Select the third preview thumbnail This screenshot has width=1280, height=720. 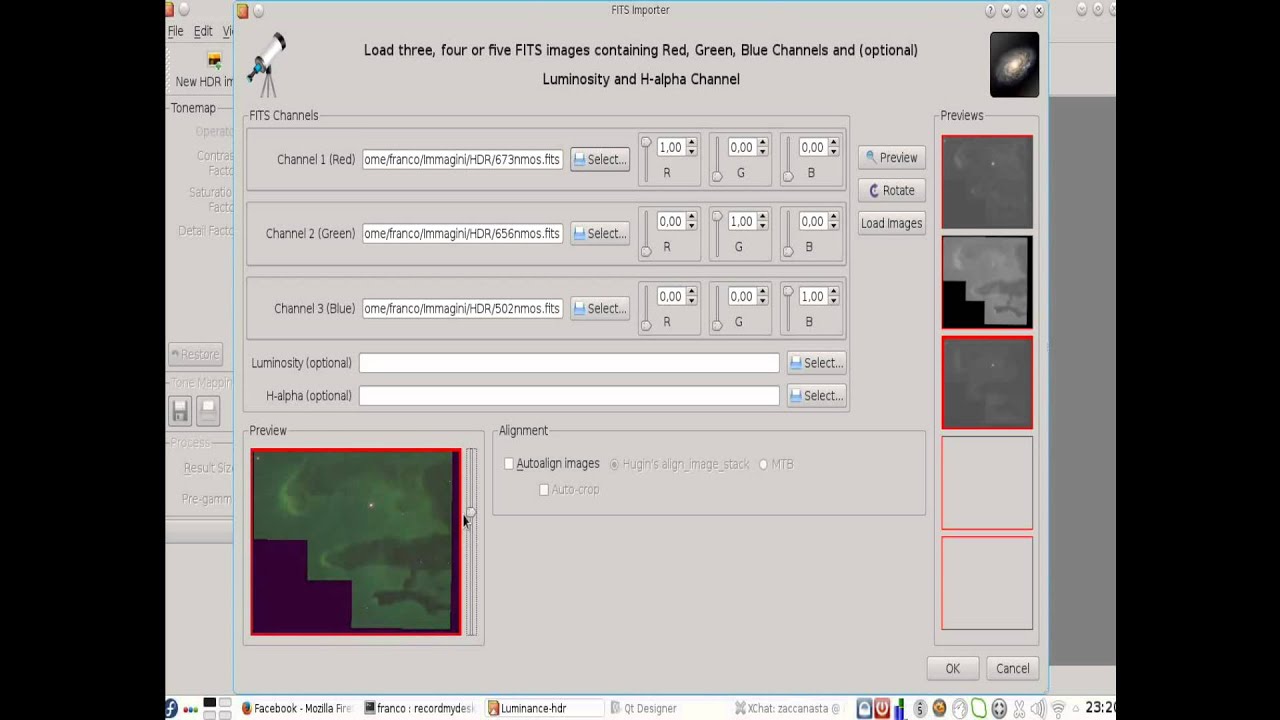(987, 383)
